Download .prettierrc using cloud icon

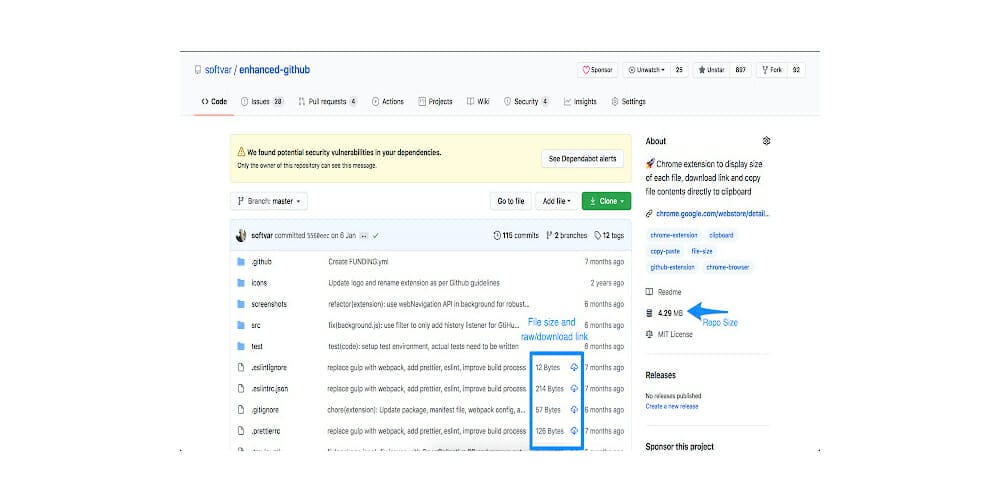[x=574, y=430]
